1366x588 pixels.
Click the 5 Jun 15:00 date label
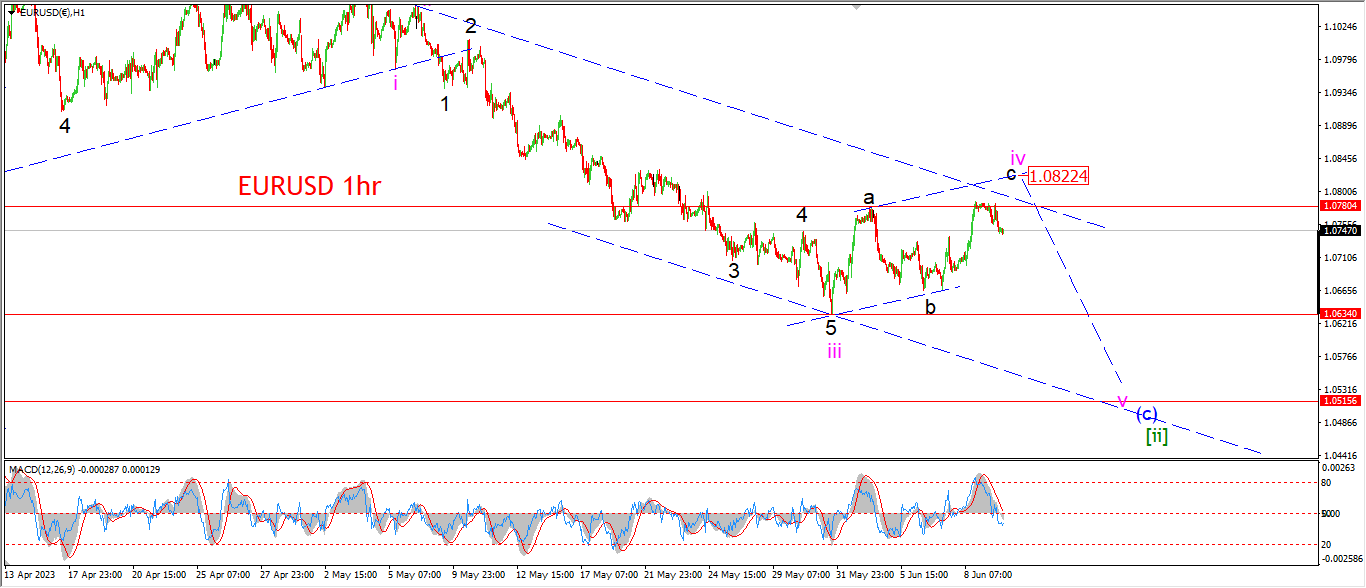[x=926, y=576]
